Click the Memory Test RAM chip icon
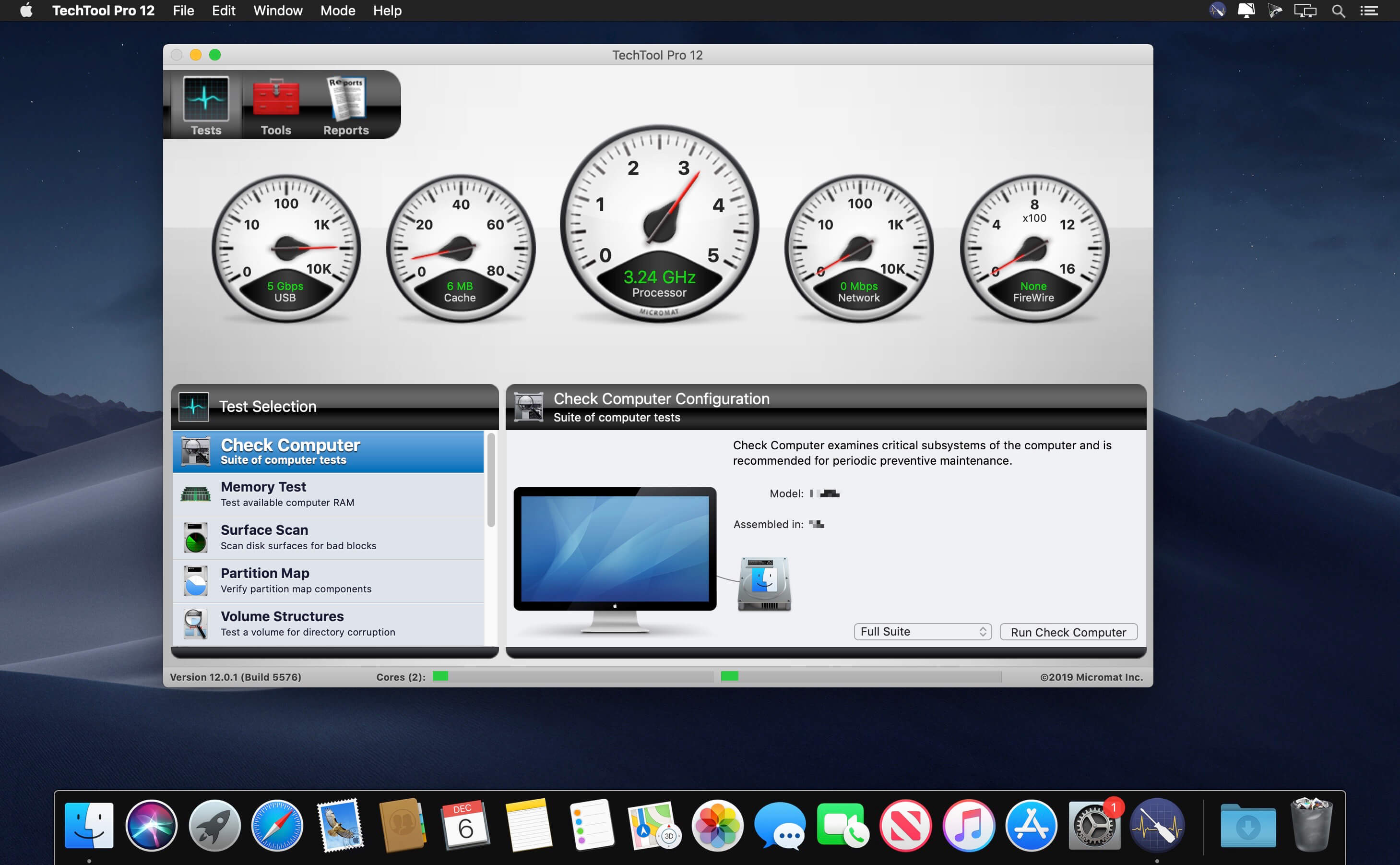 click(x=195, y=494)
